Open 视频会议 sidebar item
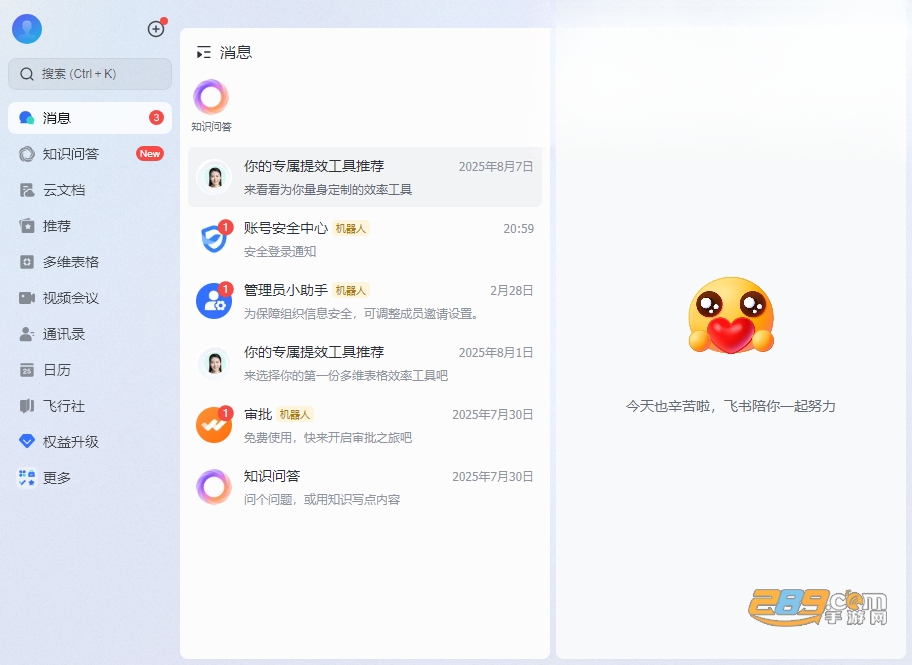 click(x=90, y=298)
